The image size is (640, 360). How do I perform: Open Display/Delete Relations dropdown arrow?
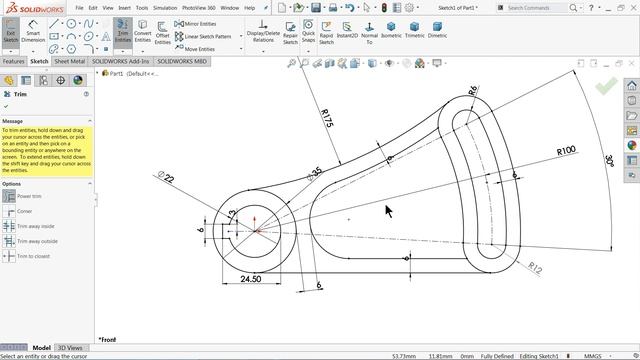[x=263, y=52]
